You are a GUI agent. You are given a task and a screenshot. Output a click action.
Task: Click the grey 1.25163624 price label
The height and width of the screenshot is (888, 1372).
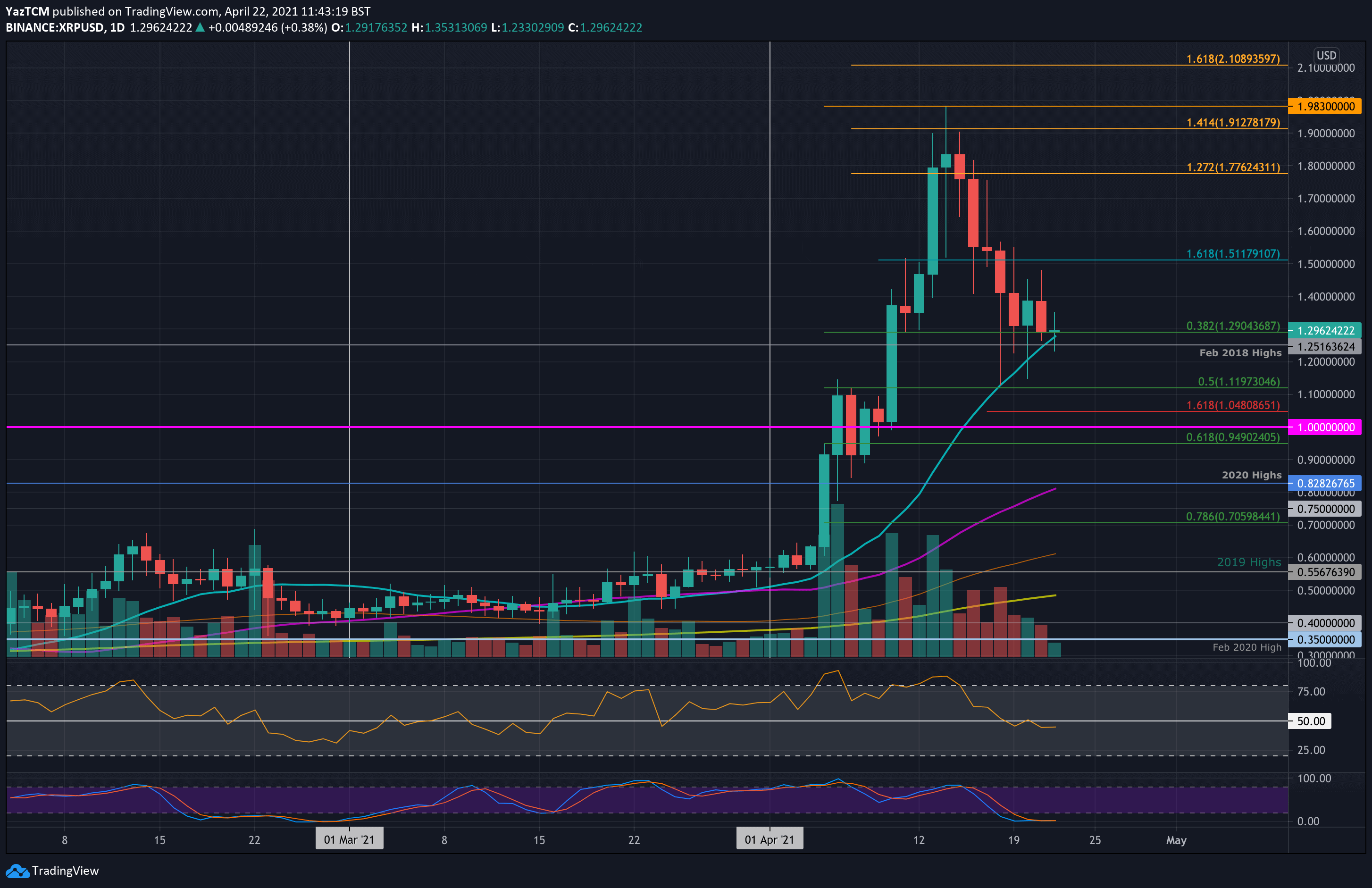1325,346
